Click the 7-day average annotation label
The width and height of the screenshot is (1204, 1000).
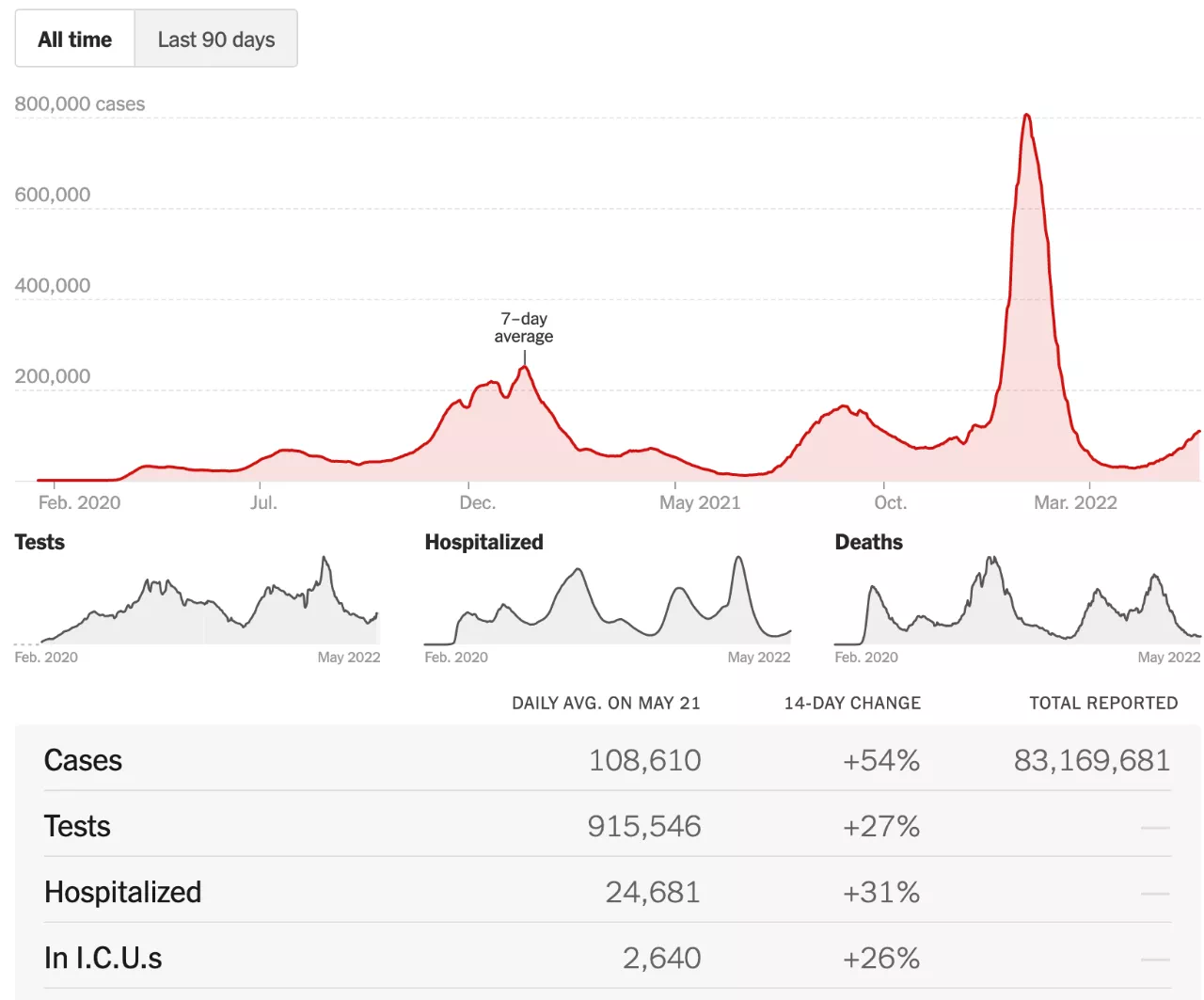524,328
